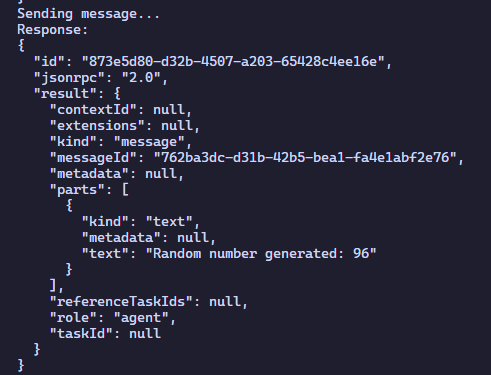
Task: Click the "jsonrpc" key text
Action: tap(69, 78)
